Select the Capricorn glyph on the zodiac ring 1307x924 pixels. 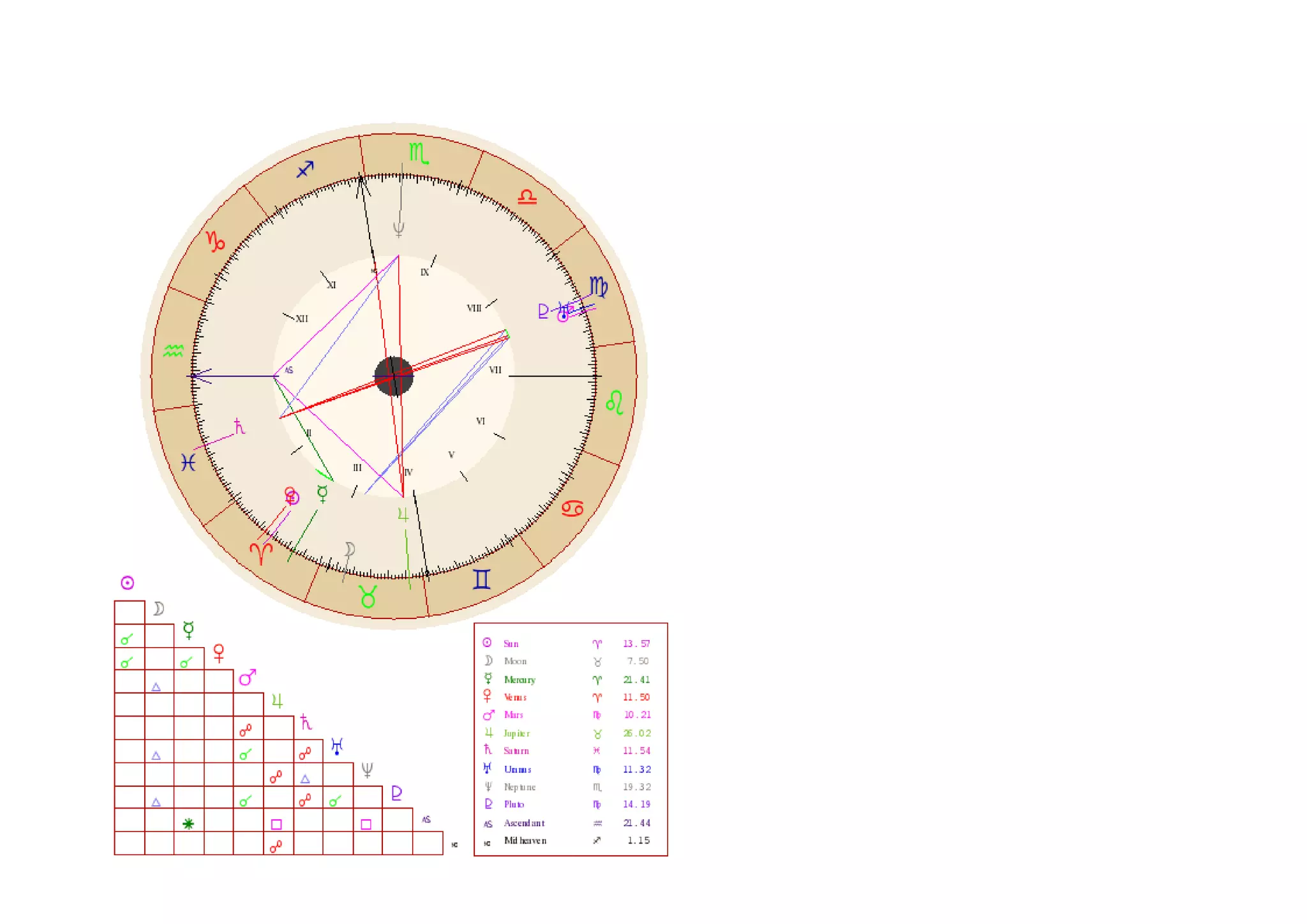[x=216, y=241]
